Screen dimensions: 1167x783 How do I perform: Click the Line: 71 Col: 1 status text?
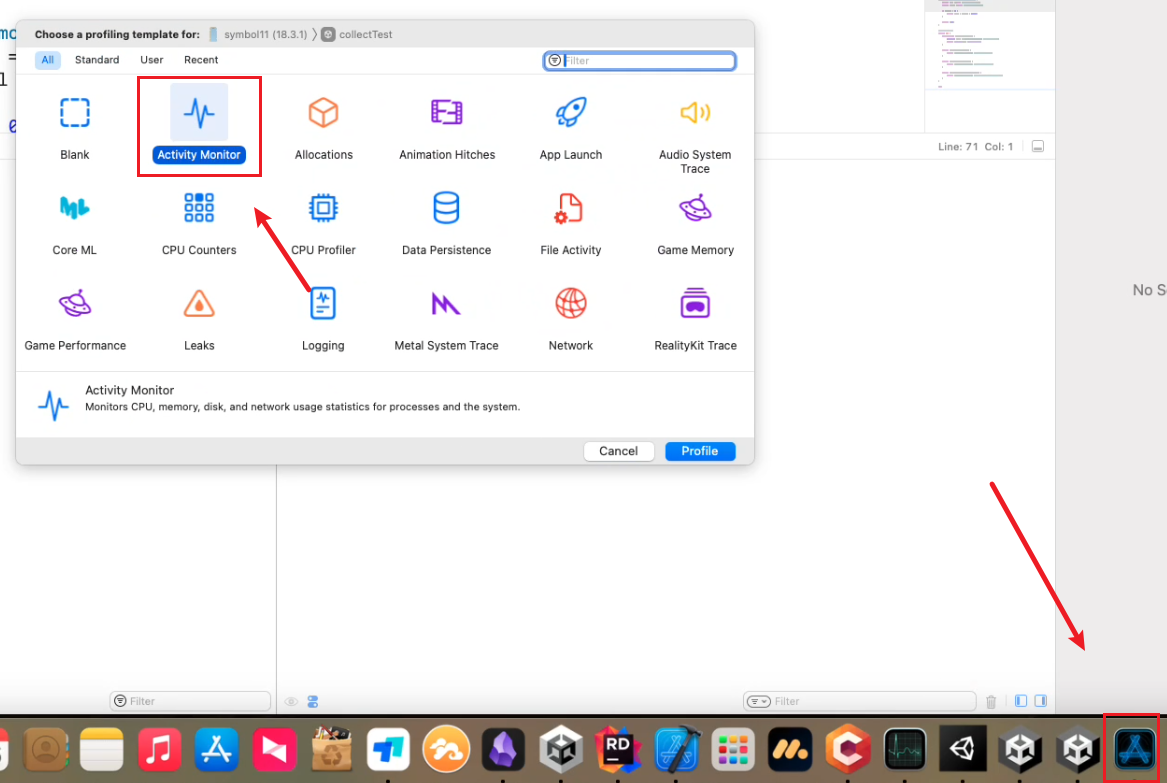pos(975,147)
